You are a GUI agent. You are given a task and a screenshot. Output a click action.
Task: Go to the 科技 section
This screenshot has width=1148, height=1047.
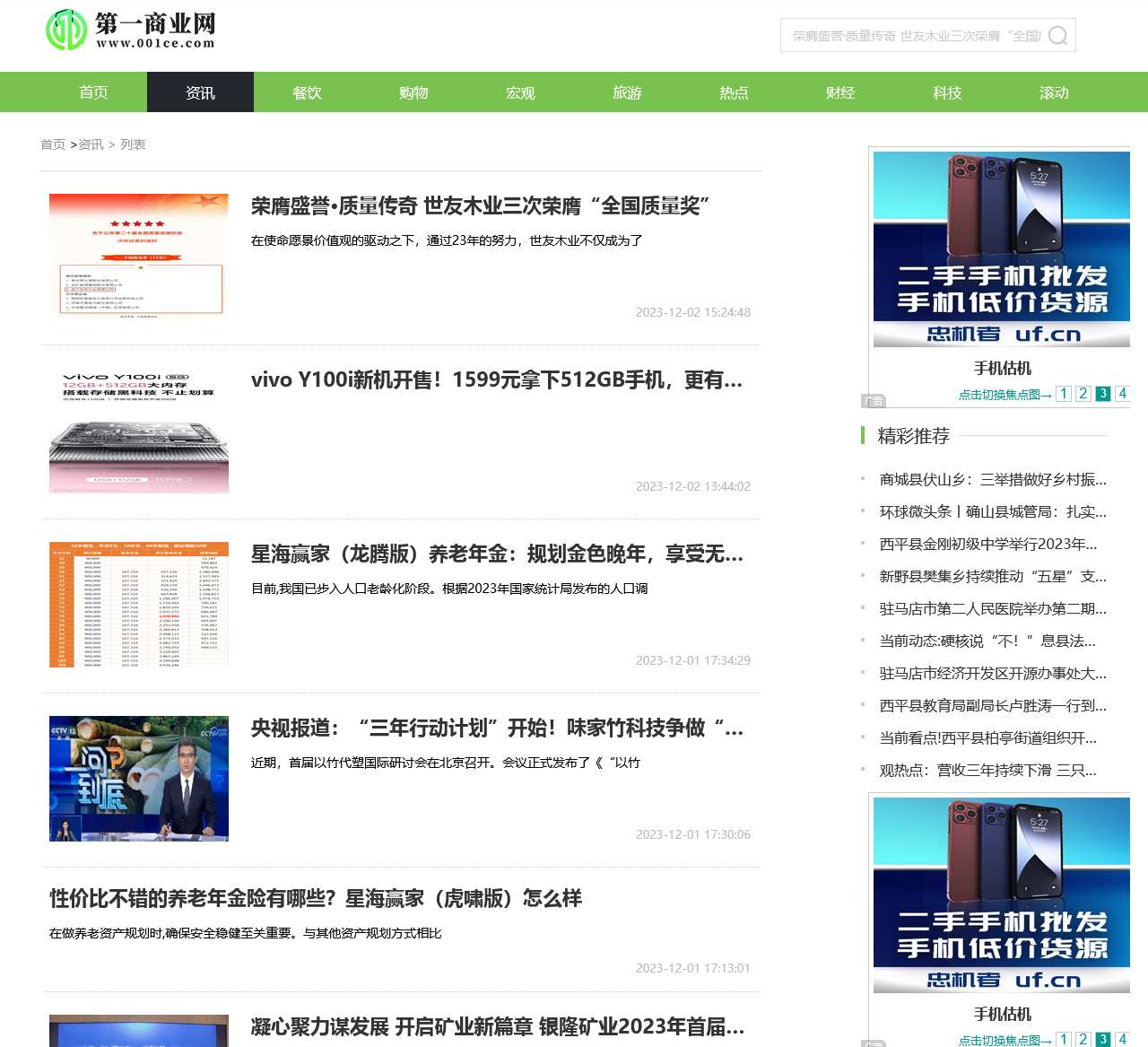947,92
